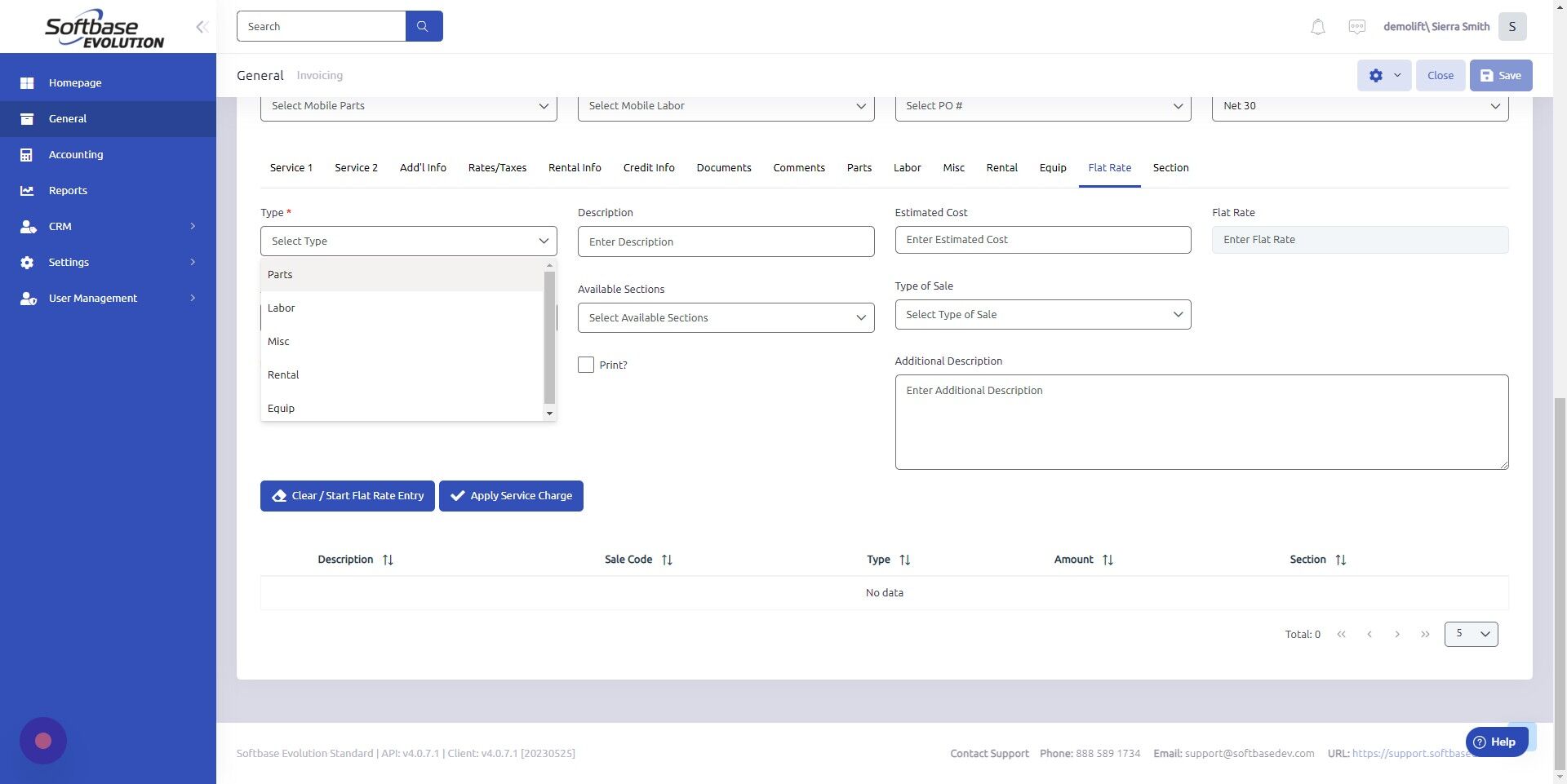
Task: Expand the User Management submenu
Action: click(27, 298)
